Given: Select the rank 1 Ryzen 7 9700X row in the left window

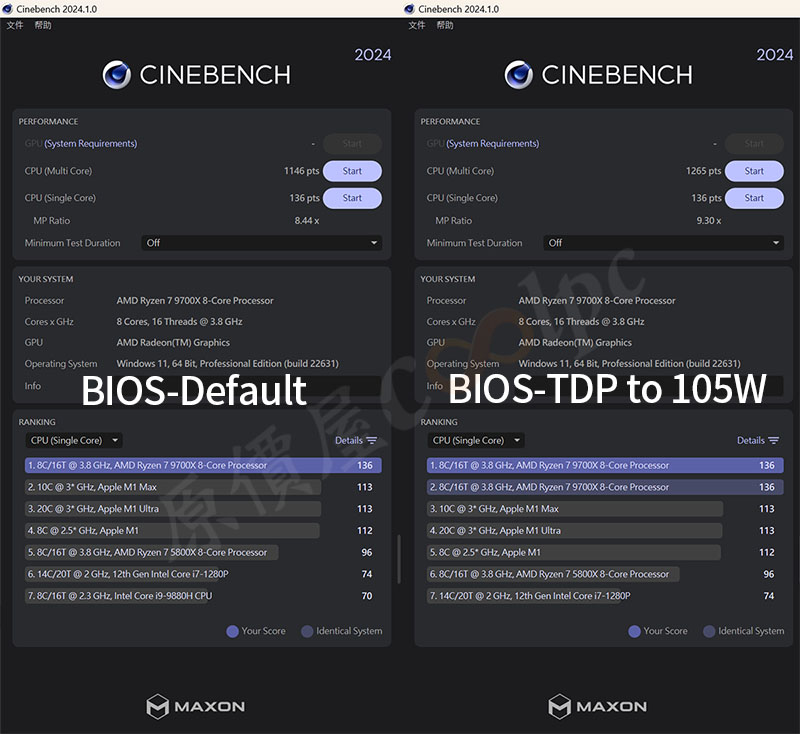Looking at the screenshot, I should (x=203, y=465).
